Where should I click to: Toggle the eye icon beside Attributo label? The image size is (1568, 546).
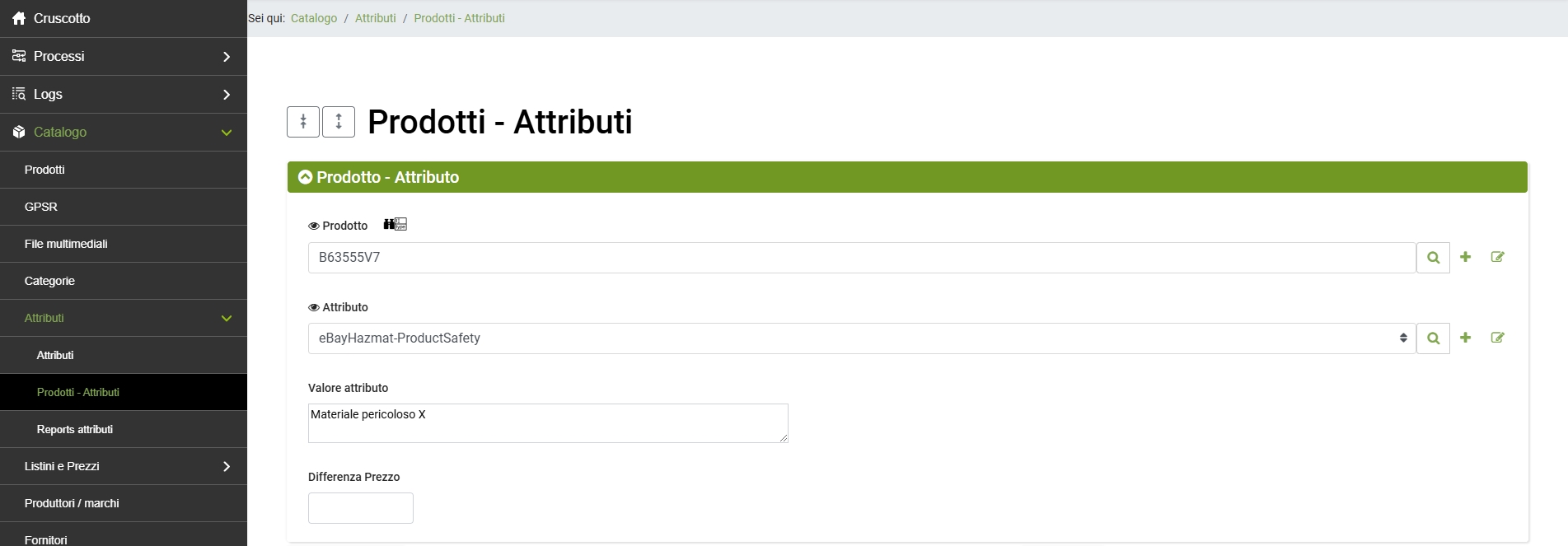[314, 307]
